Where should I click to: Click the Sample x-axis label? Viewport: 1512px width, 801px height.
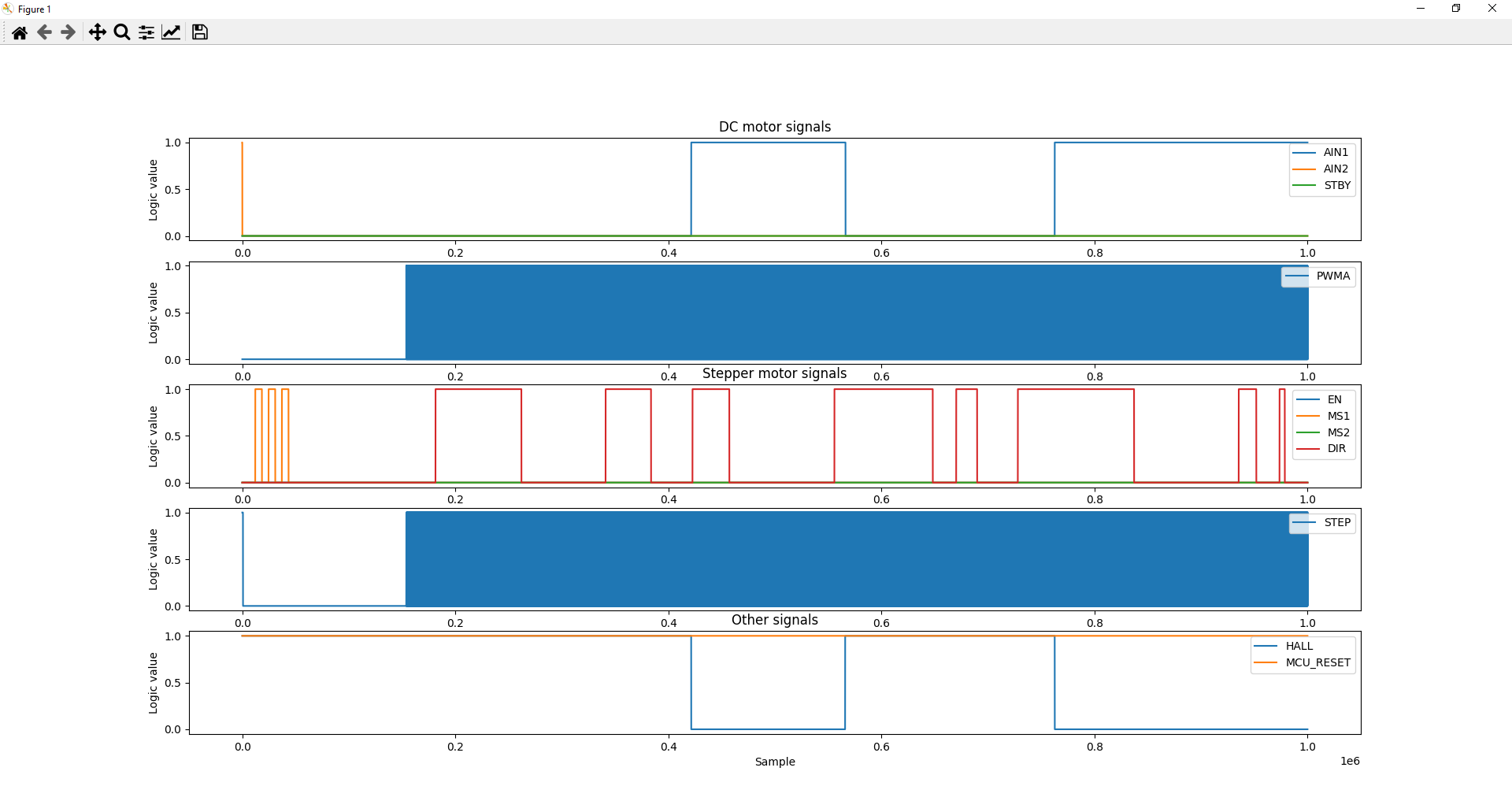775,762
